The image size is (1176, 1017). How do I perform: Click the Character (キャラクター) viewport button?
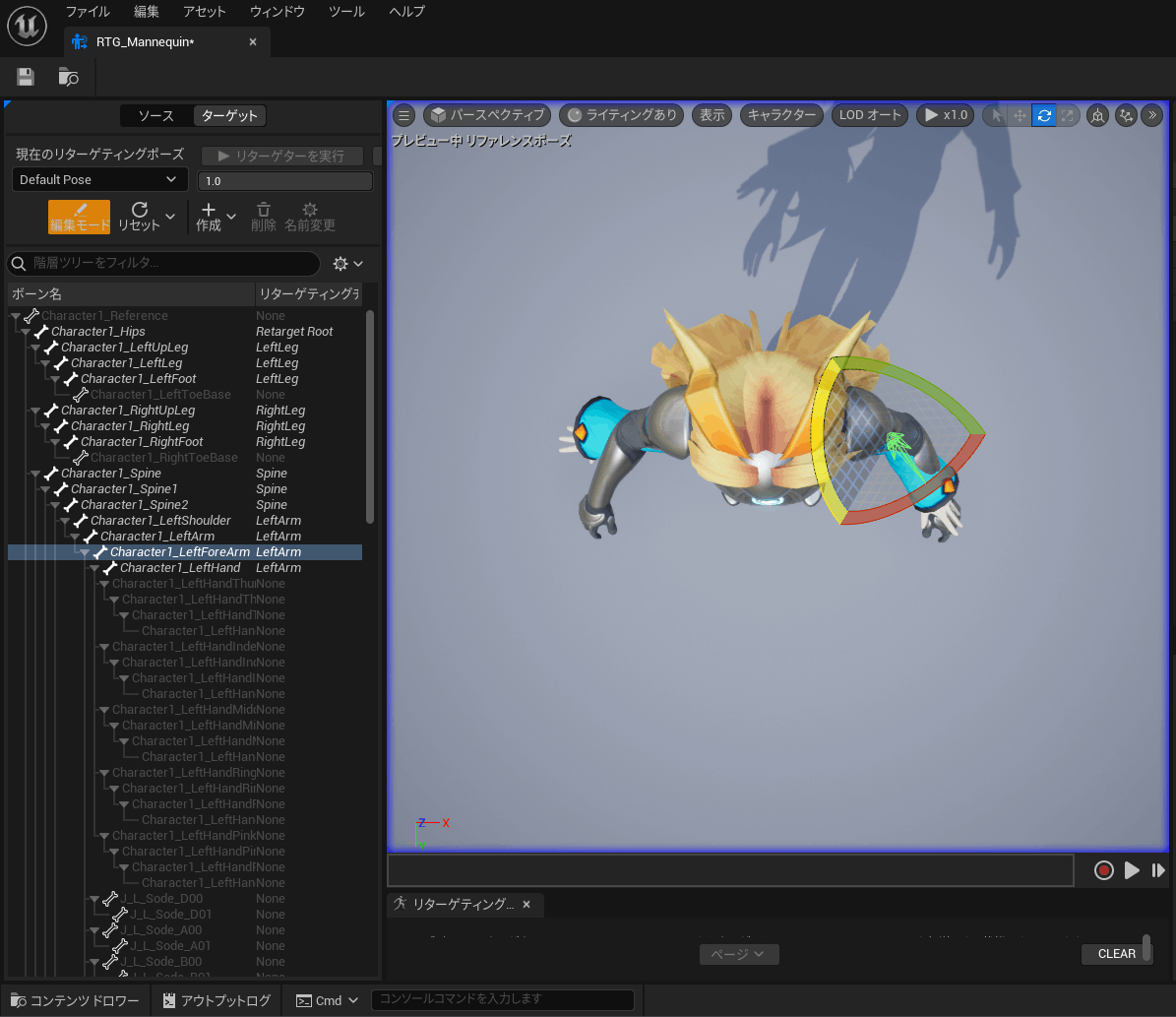point(781,115)
